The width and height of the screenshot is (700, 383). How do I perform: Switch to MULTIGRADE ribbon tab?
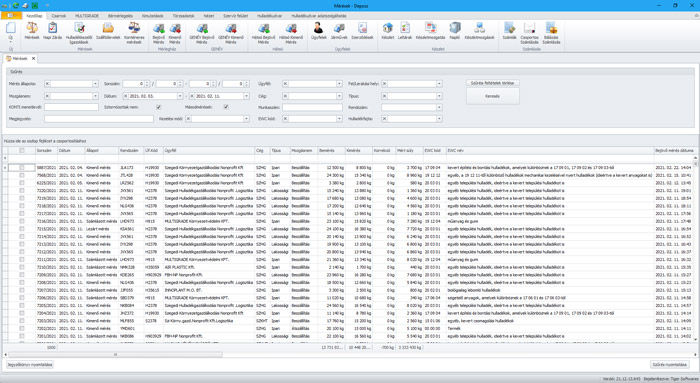tap(87, 16)
